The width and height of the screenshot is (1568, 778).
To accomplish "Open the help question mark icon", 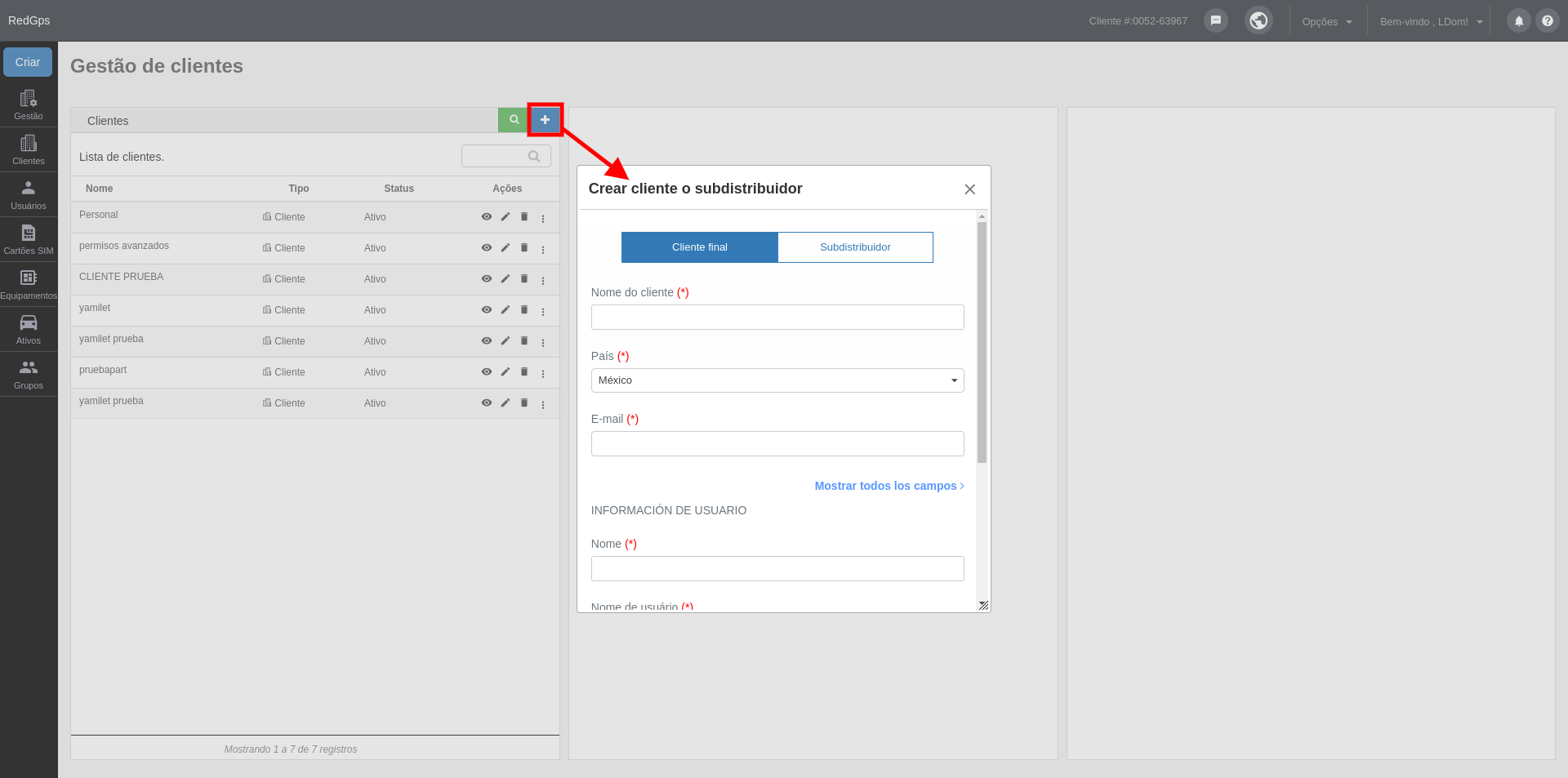I will [1548, 21].
